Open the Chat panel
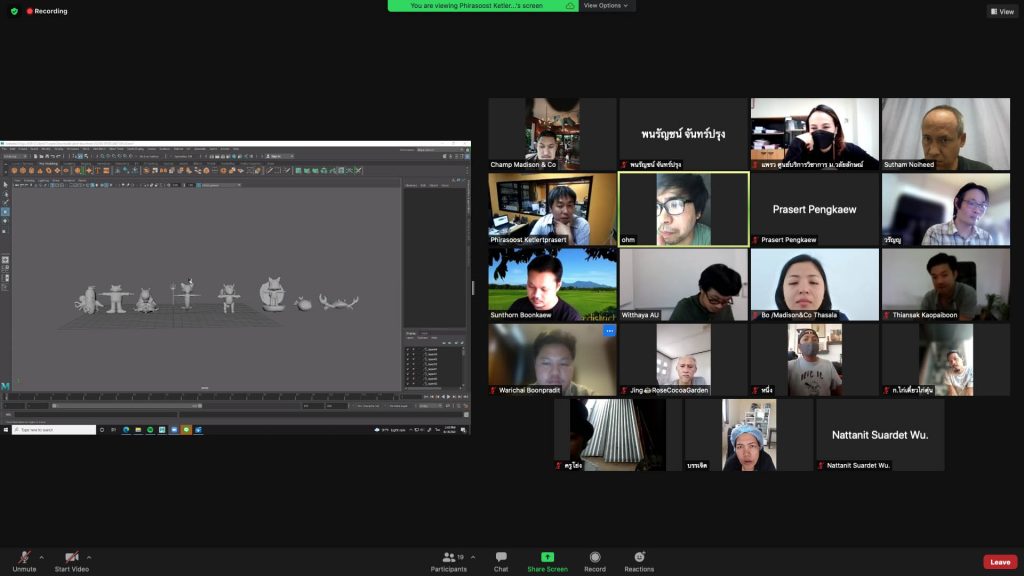 point(501,561)
